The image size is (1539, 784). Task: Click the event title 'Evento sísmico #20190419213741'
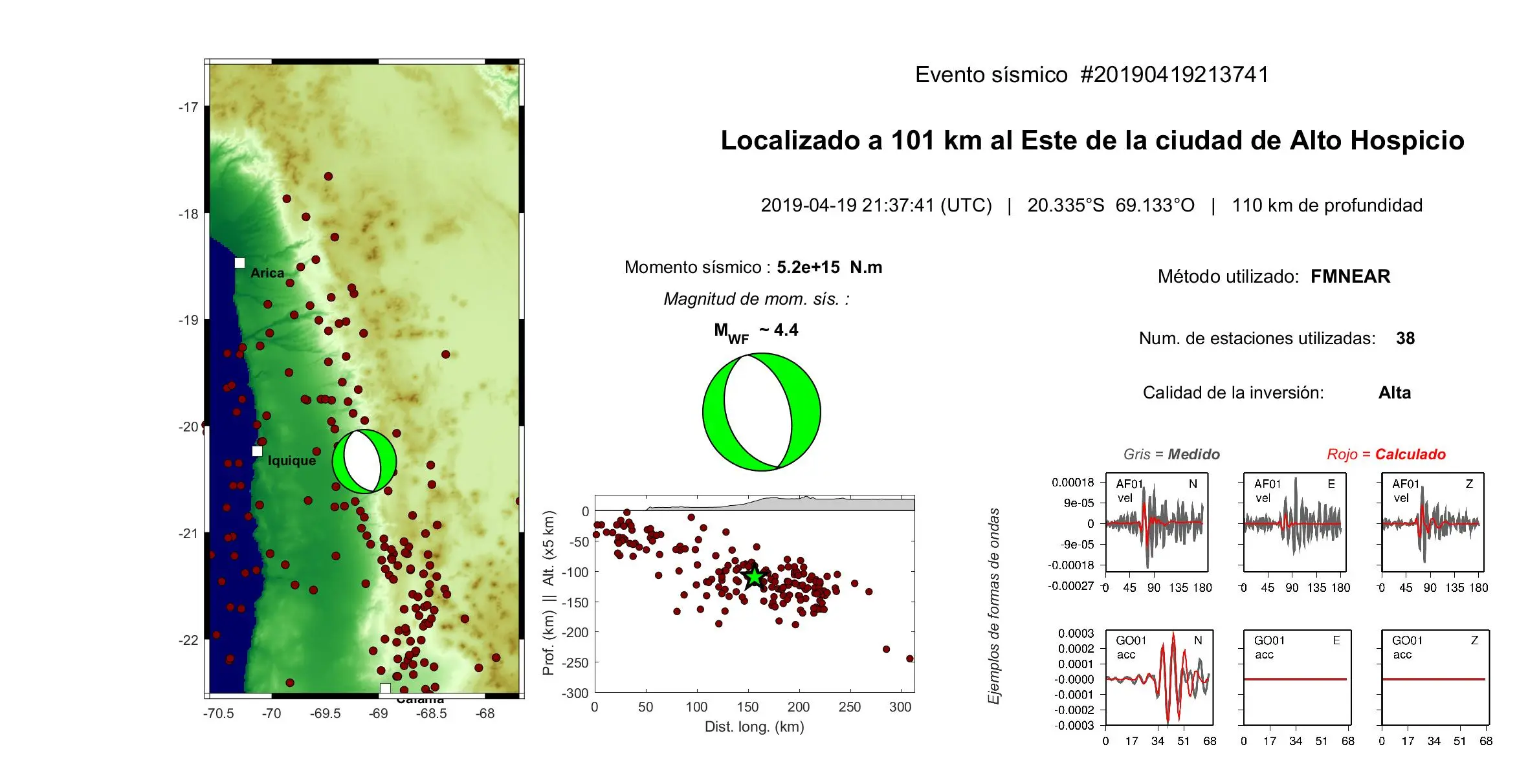[1092, 75]
